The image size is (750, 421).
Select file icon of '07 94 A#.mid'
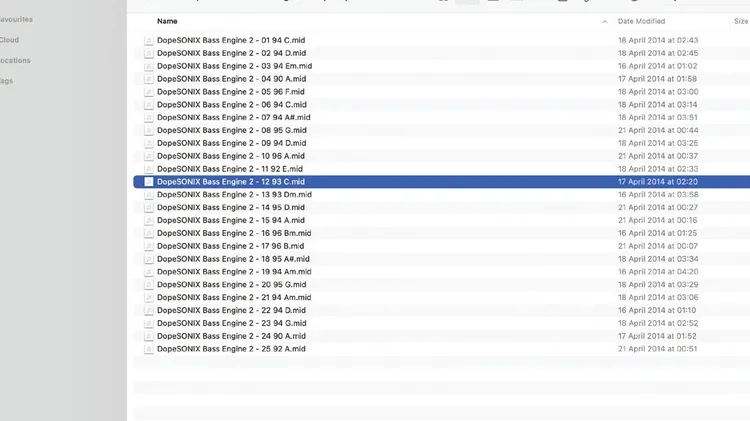click(149, 118)
